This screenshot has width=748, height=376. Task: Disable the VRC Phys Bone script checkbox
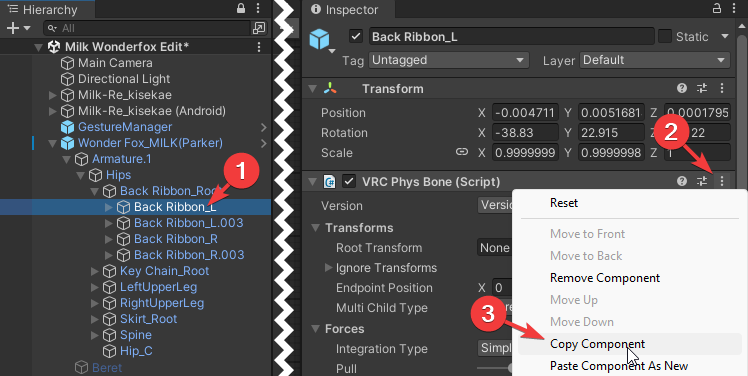[x=350, y=181]
